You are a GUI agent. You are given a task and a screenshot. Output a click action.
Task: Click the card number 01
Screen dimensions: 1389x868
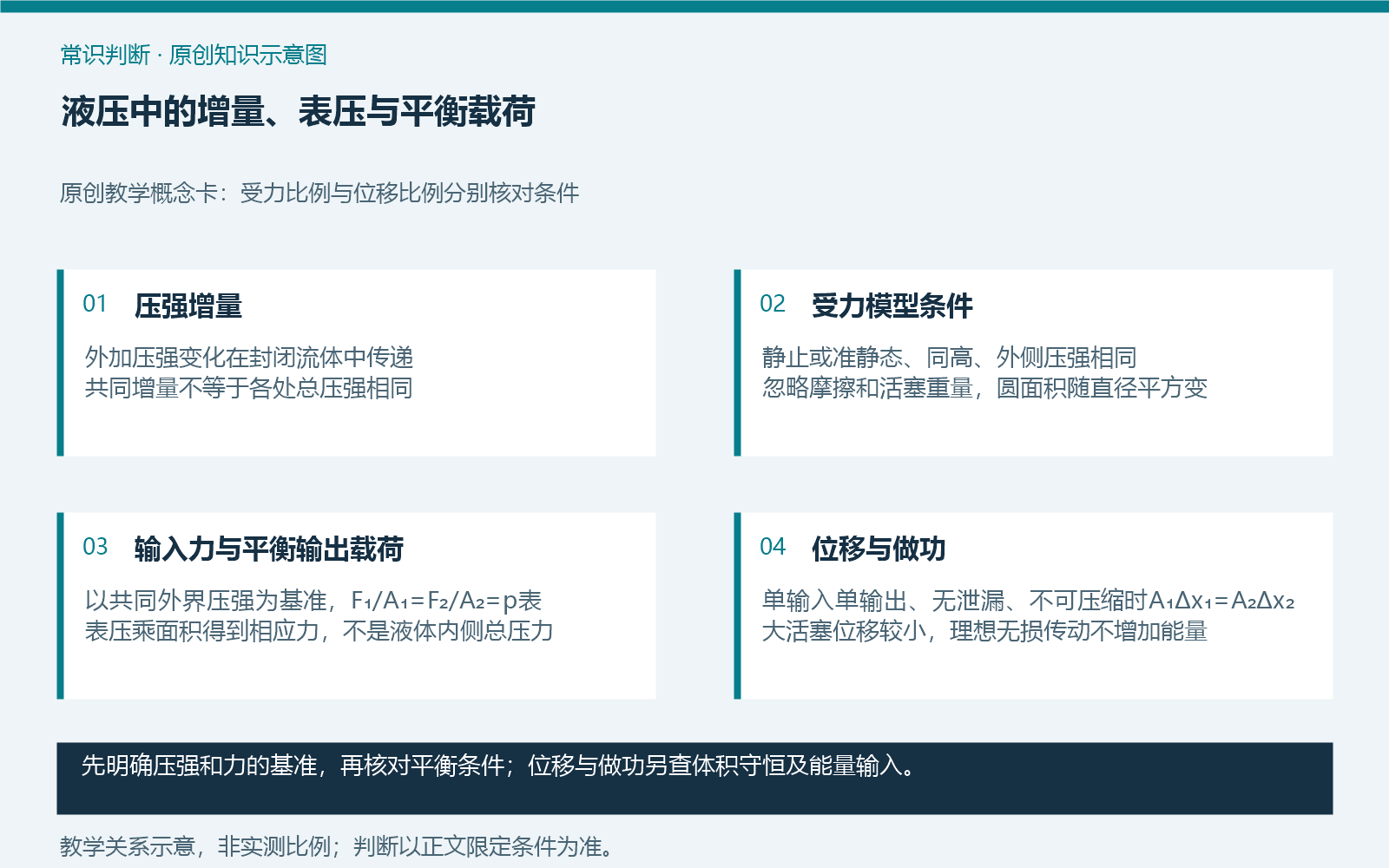click(95, 304)
